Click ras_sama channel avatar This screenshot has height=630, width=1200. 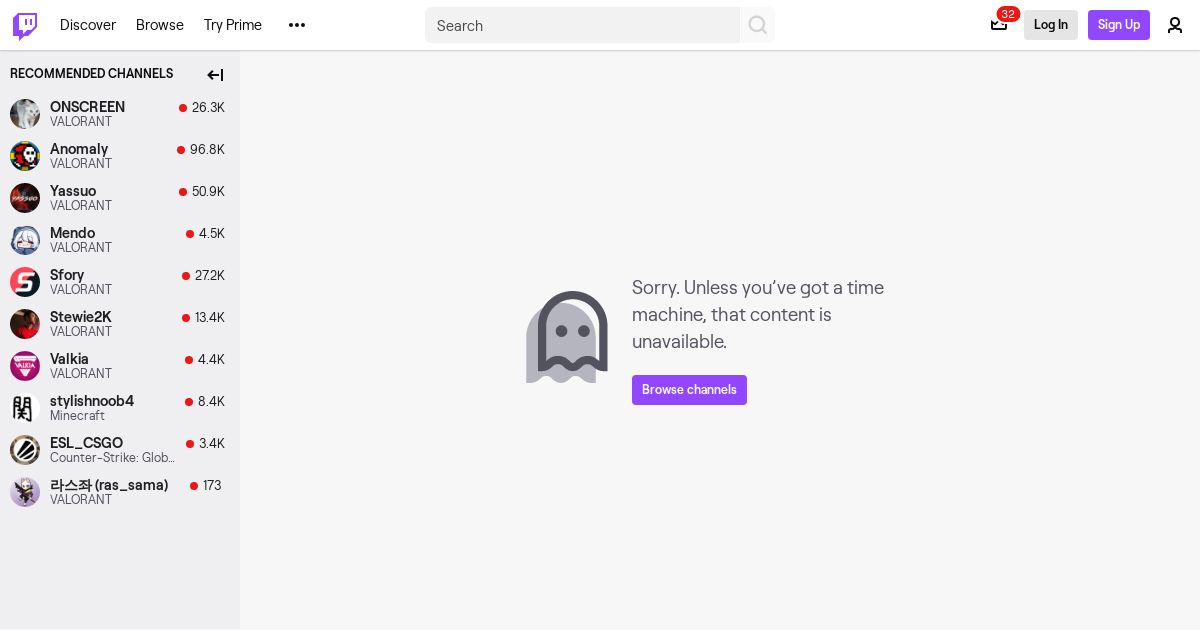pos(25,492)
